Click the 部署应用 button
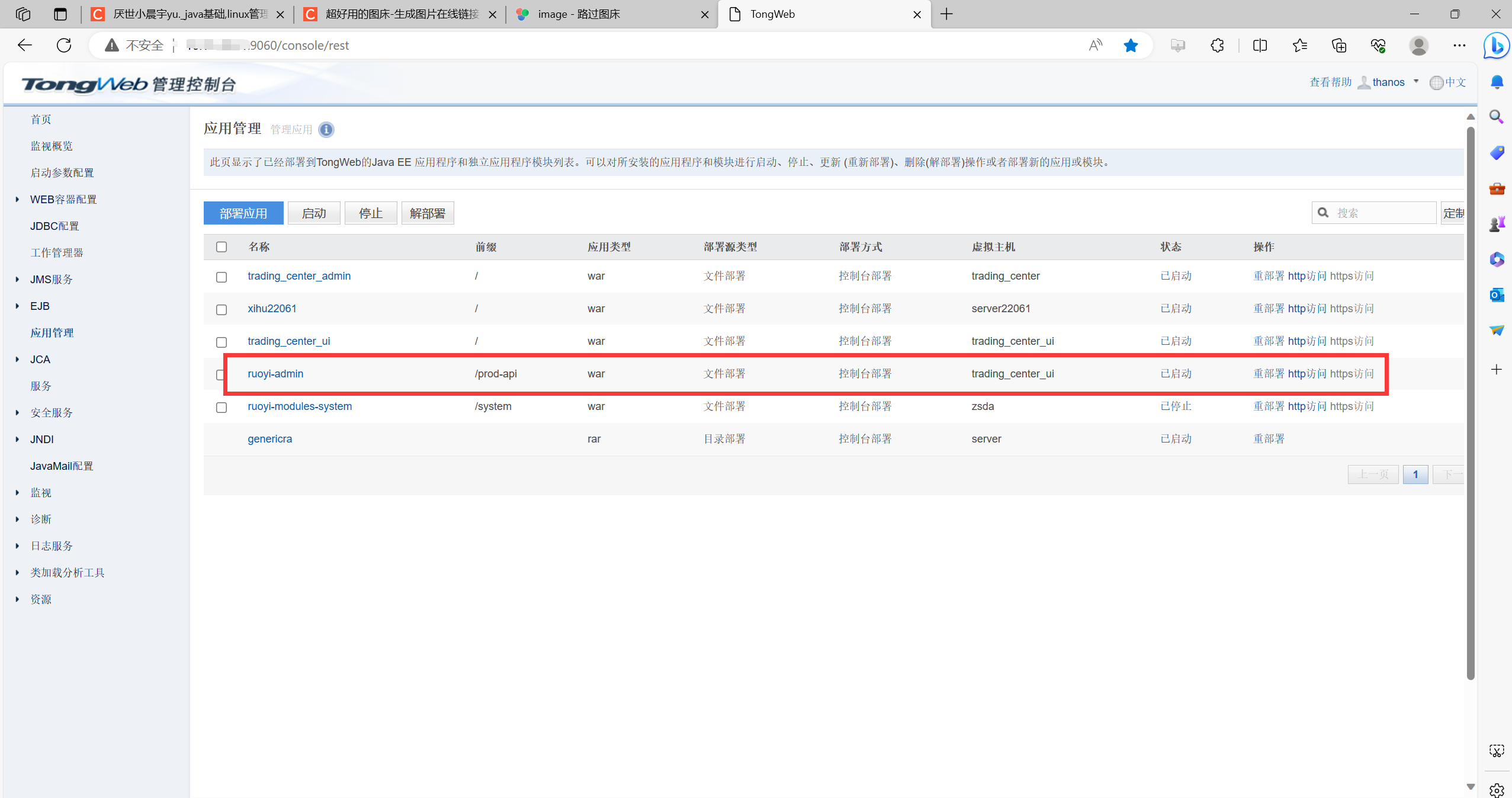 pos(243,213)
